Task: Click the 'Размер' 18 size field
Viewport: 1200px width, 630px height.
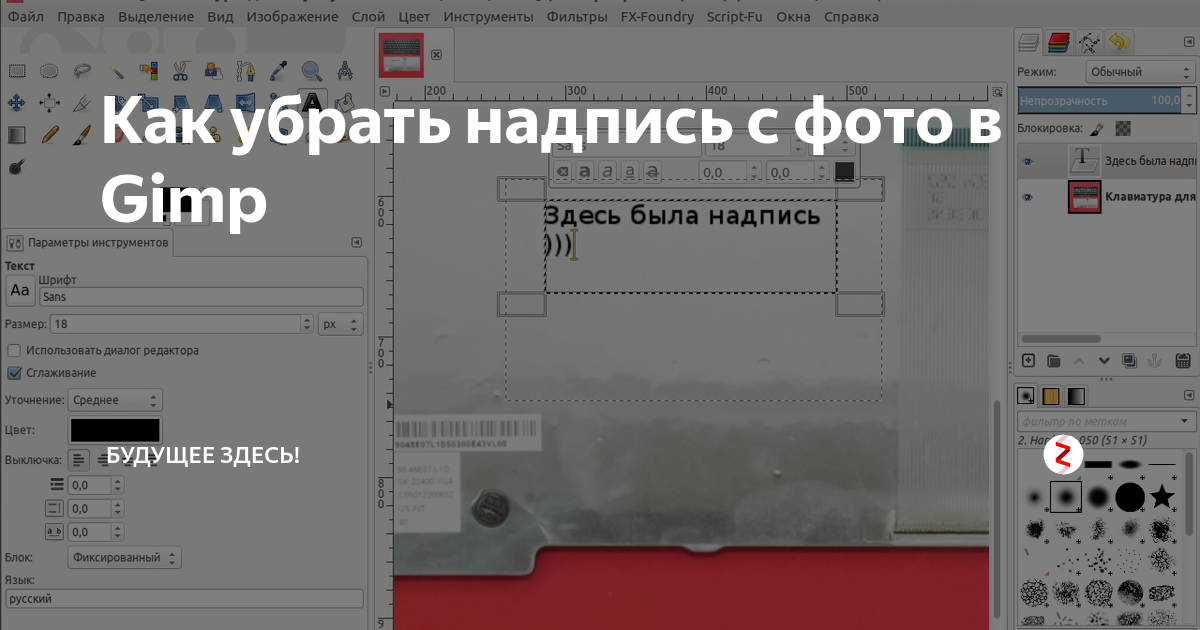Action: (175, 324)
